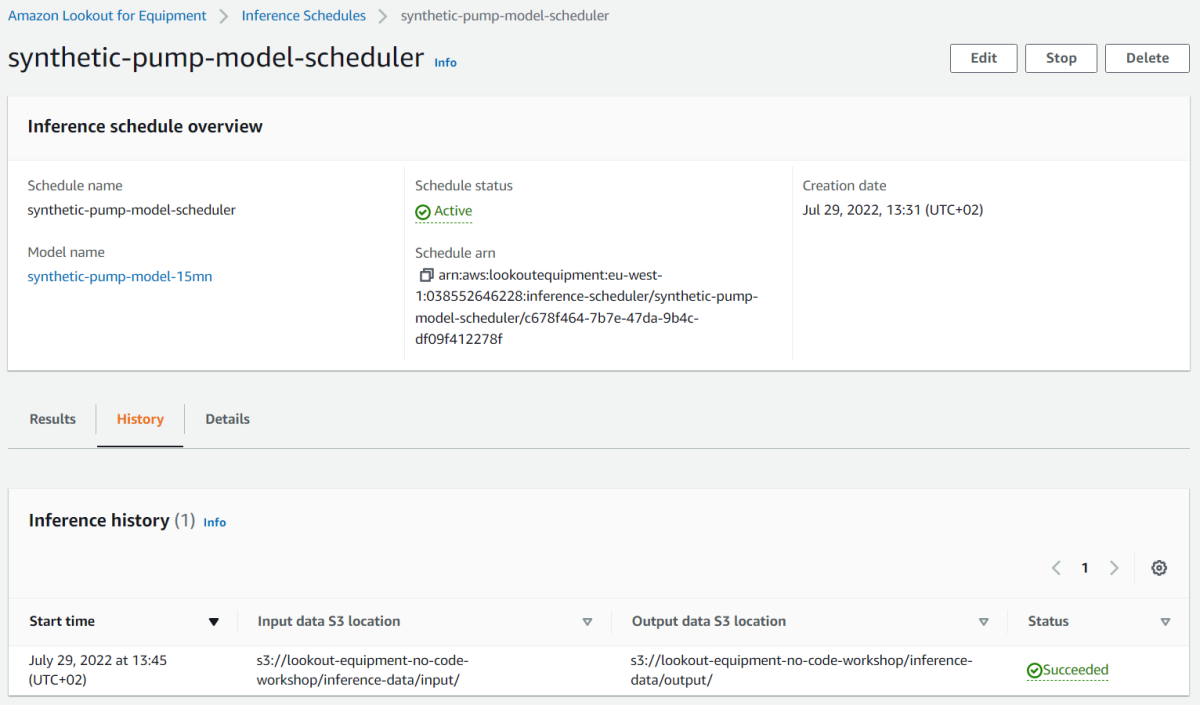
Task: Switch to the Details tab
Action: (228, 419)
